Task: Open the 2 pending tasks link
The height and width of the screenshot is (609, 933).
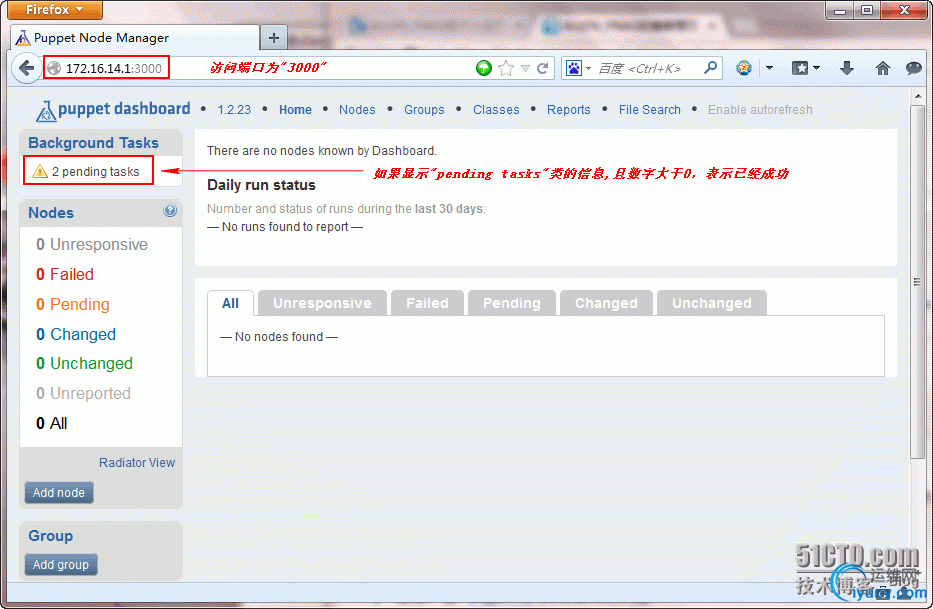Action: [x=95, y=171]
